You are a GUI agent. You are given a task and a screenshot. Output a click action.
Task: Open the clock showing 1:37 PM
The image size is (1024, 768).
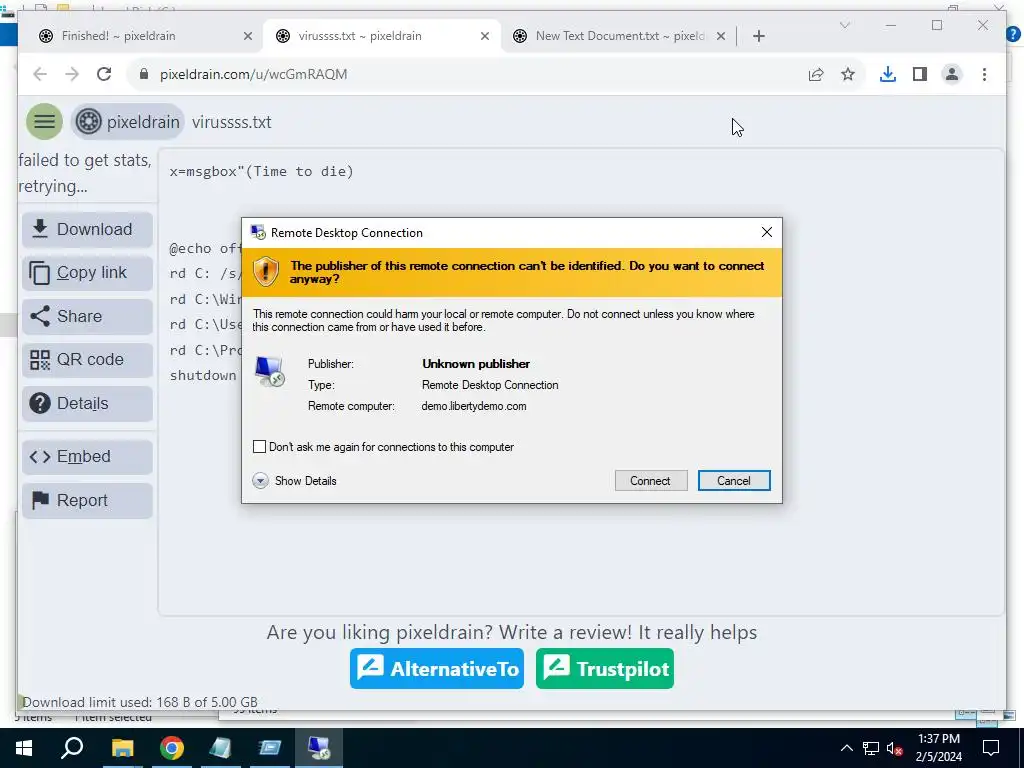938,748
